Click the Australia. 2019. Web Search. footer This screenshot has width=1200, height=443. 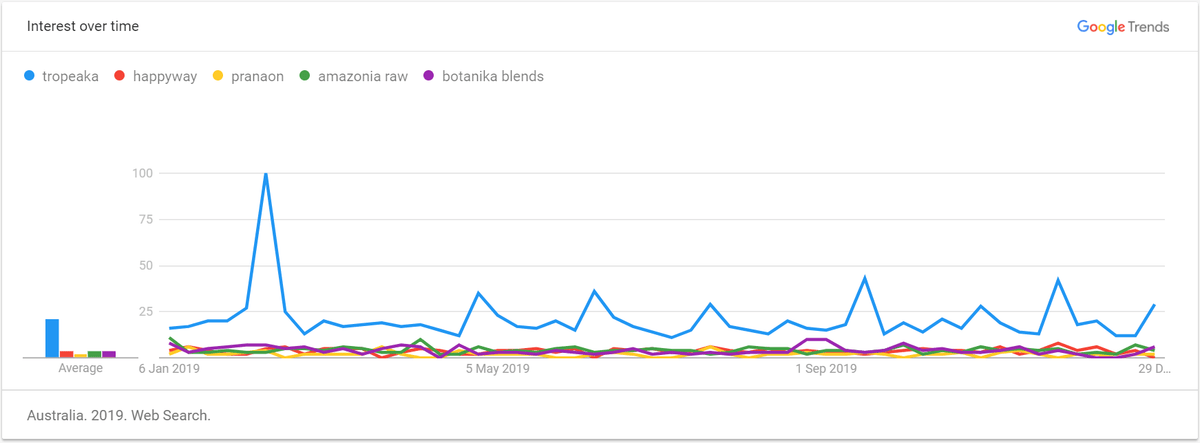118,414
